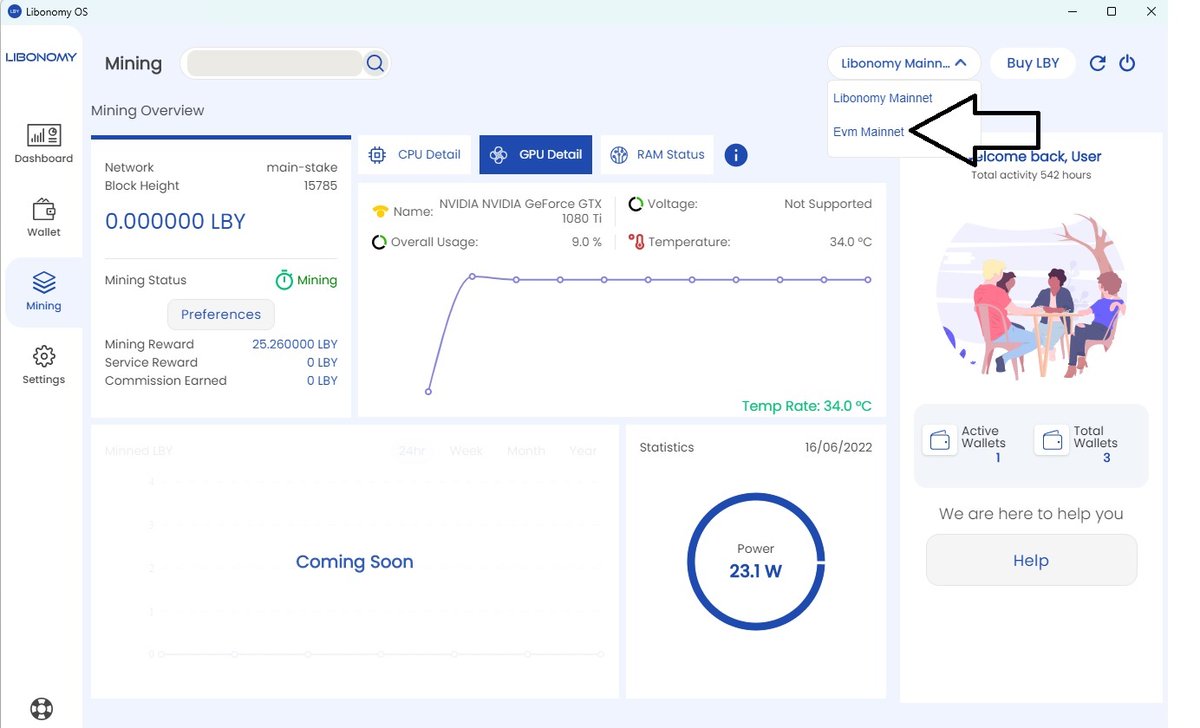Switch to the GPU Detail tab
Screen dimensions: 1200x728
coord(536,155)
